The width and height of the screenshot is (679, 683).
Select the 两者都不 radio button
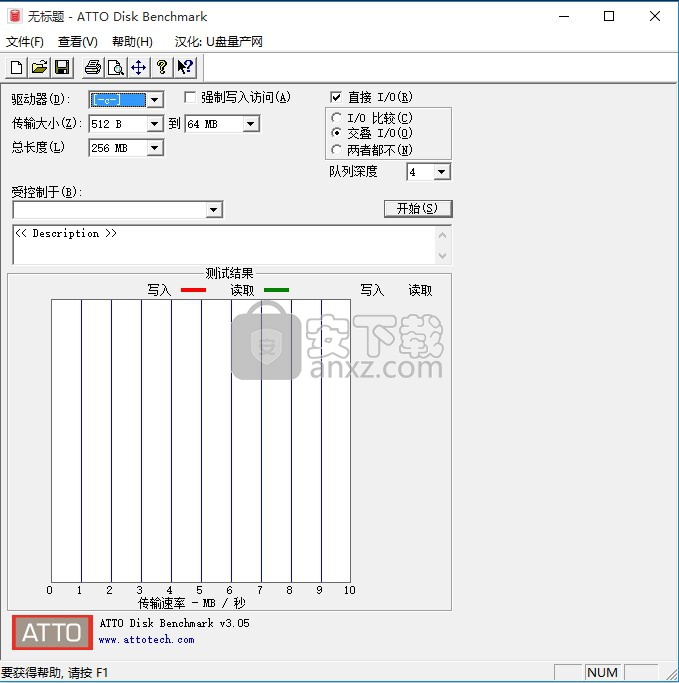click(x=336, y=150)
